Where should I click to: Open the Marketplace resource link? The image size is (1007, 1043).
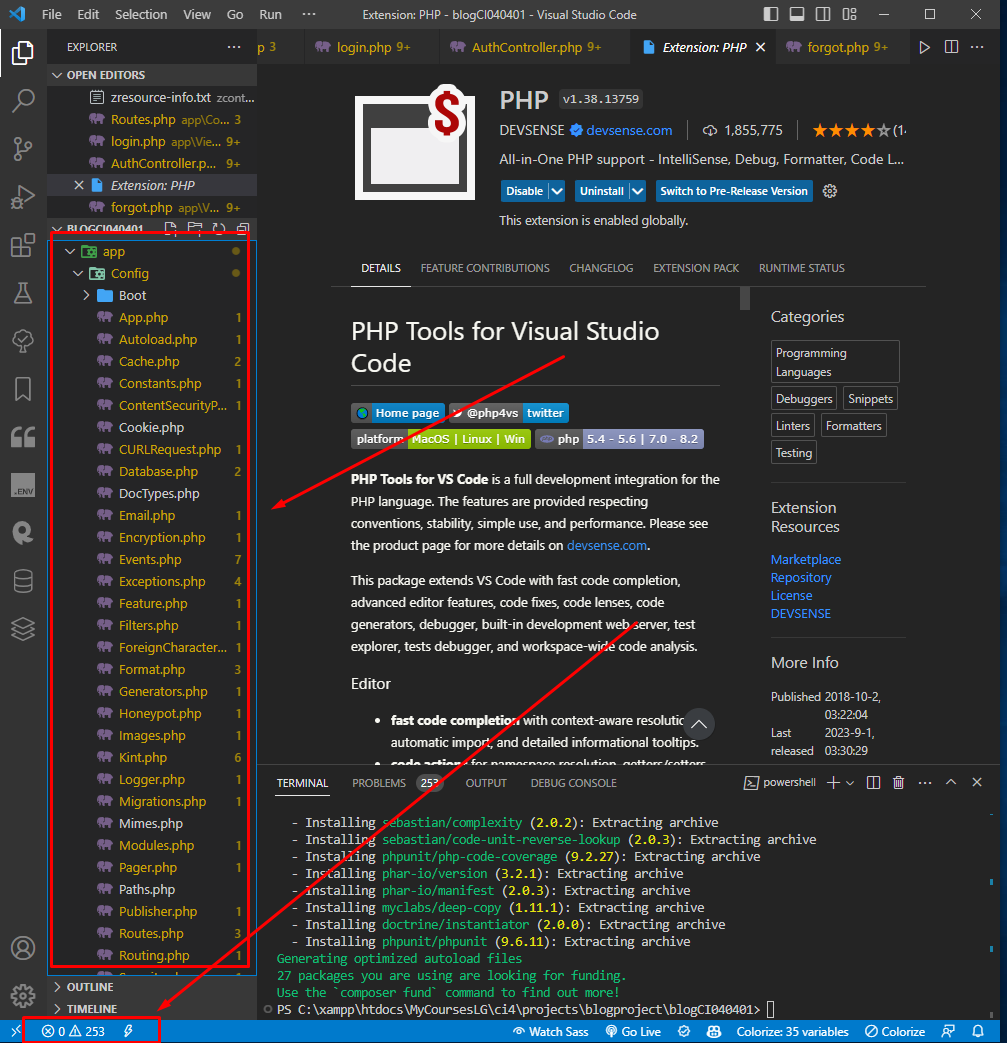tap(805, 559)
